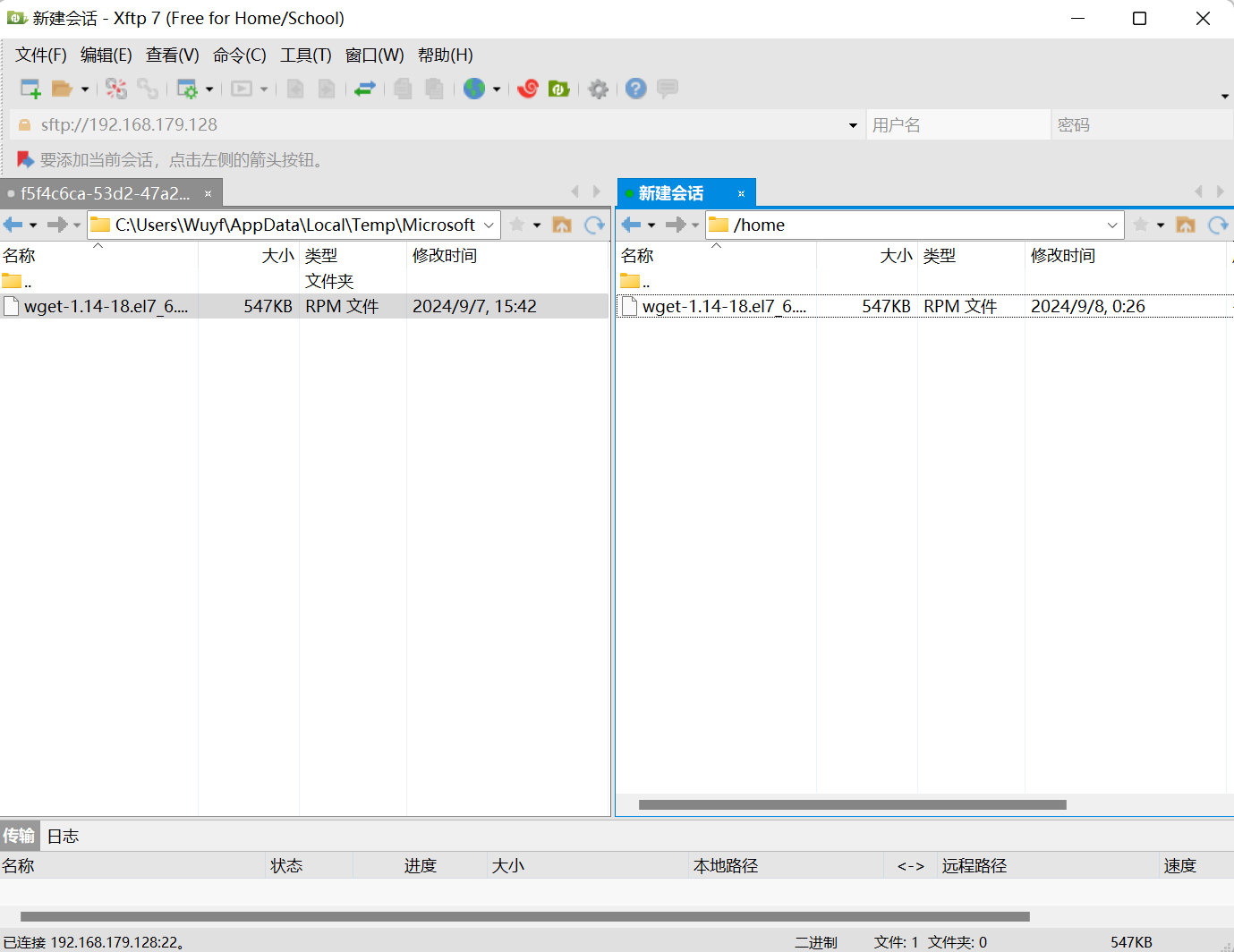
Task: Open the 工具(T) menu
Action: pos(306,55)
